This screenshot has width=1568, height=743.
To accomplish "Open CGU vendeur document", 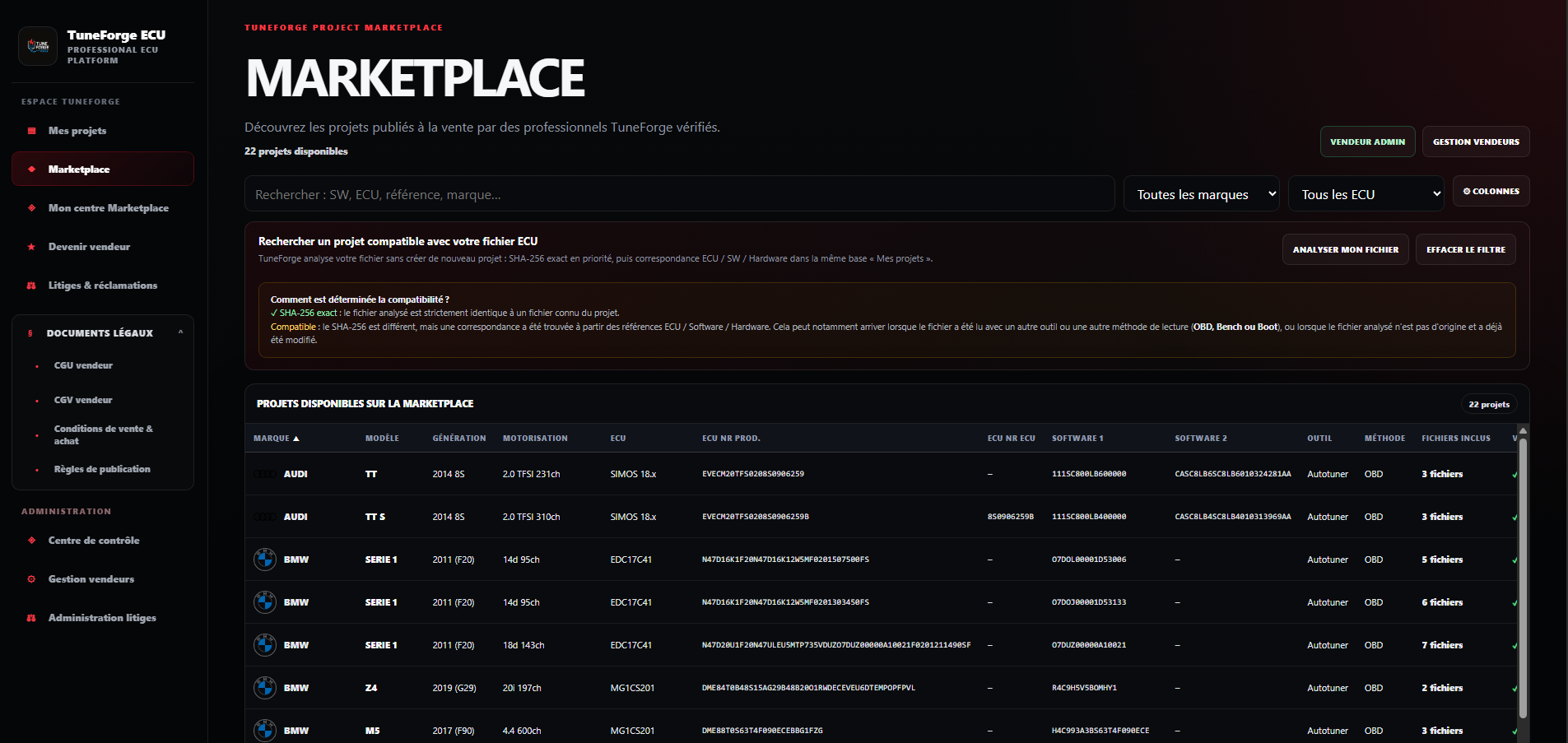I will 83,365.
